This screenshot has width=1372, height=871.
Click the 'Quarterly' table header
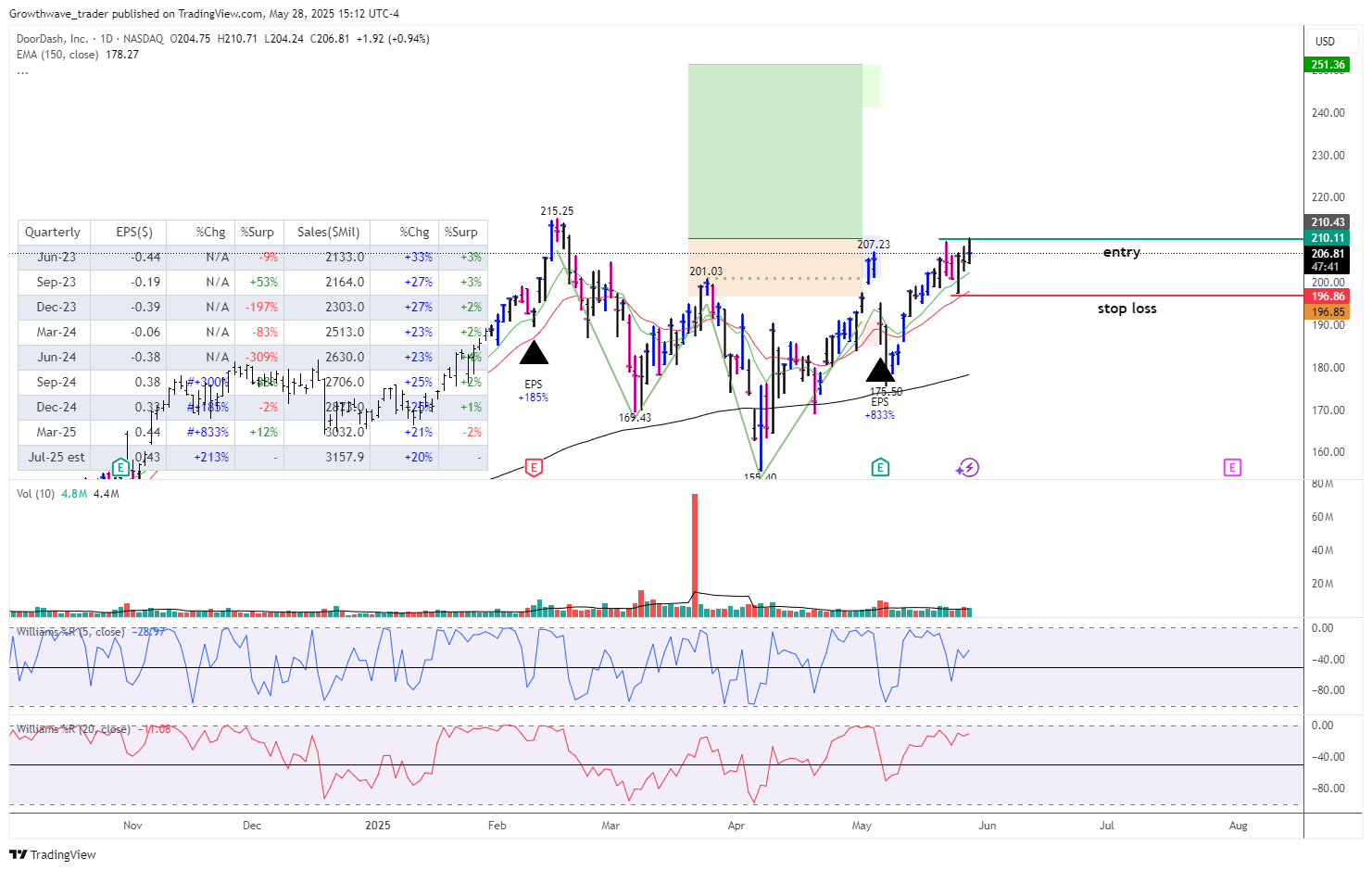53,232
